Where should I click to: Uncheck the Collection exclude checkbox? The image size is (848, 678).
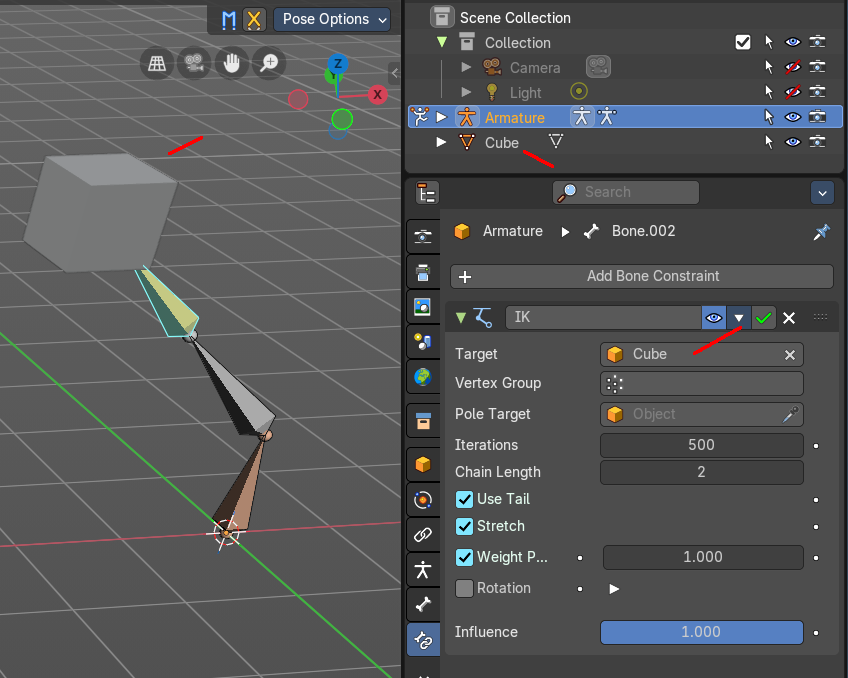point(743,42)
